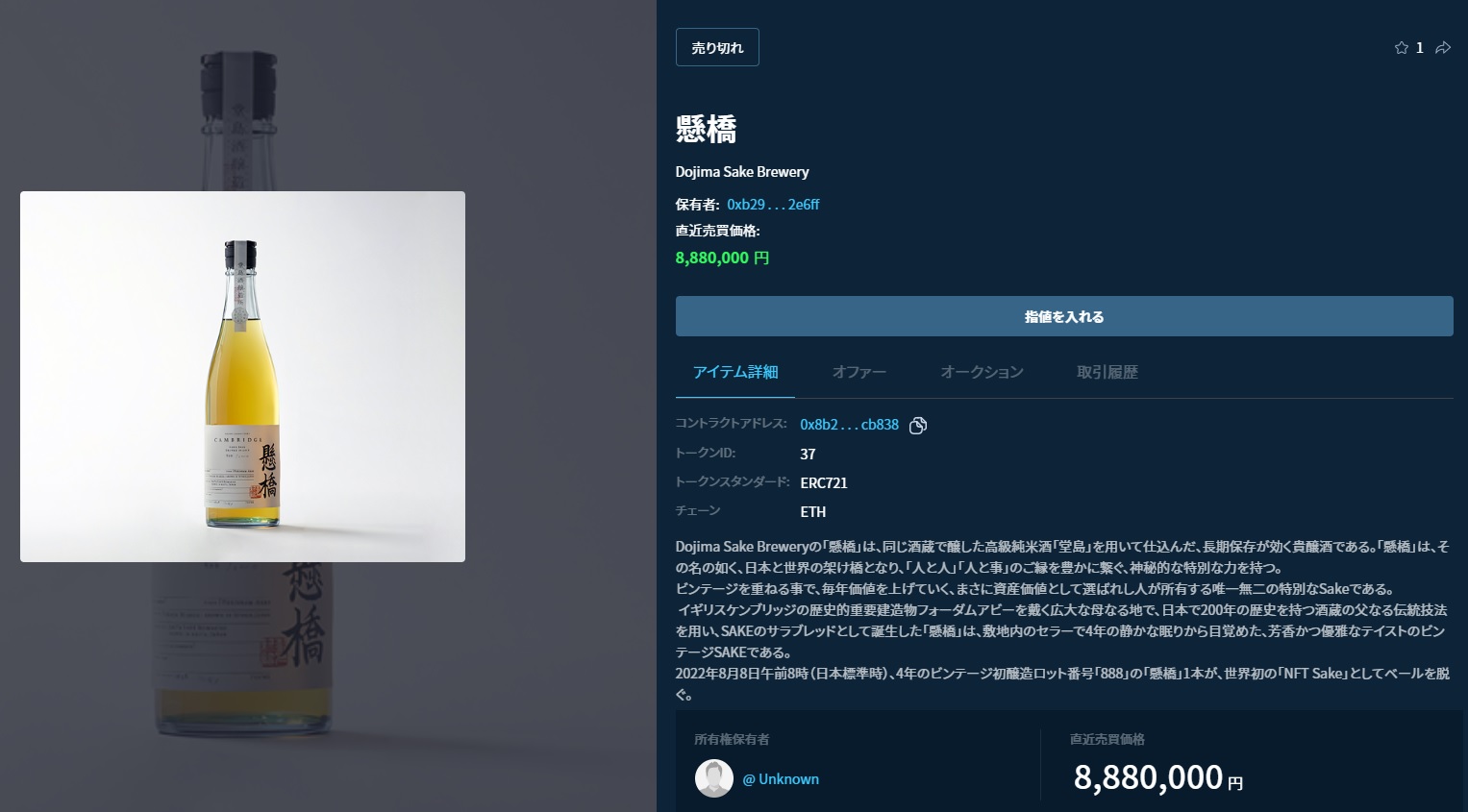This screenshot has width=1468, height=812.
Task: Click the share arrow icon
Action: click(1443, 48)
